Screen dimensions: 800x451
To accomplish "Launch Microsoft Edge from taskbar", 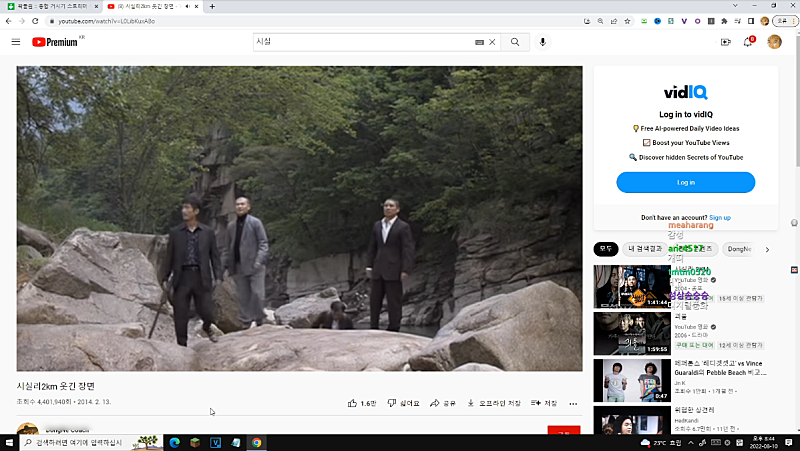I will [174, 442].
